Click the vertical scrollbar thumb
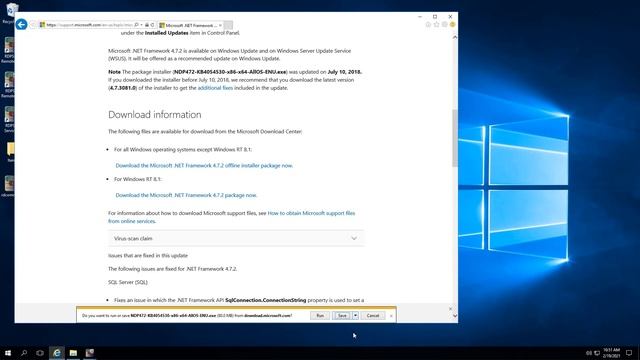The height and width of the screenshot is (360, 640). (x=455, y=138)
